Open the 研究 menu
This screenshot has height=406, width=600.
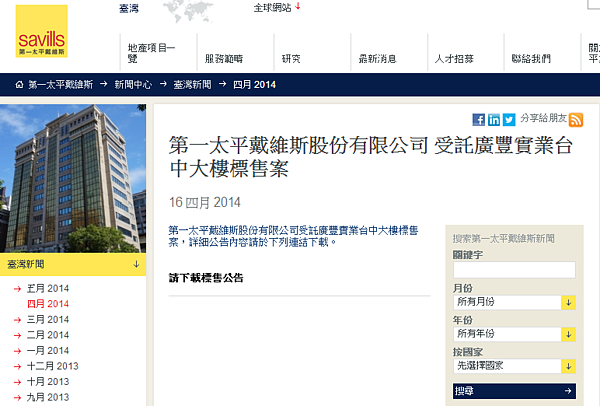[291, 59]
